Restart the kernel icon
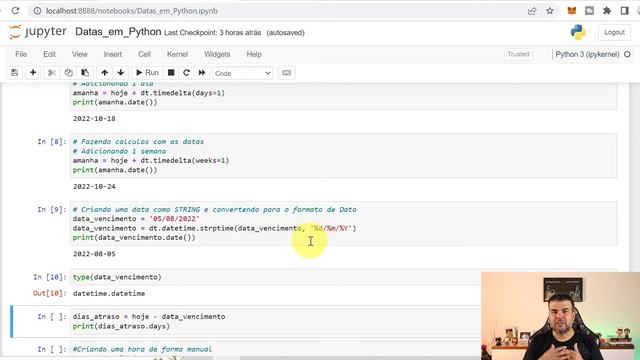 coord(187,73)
